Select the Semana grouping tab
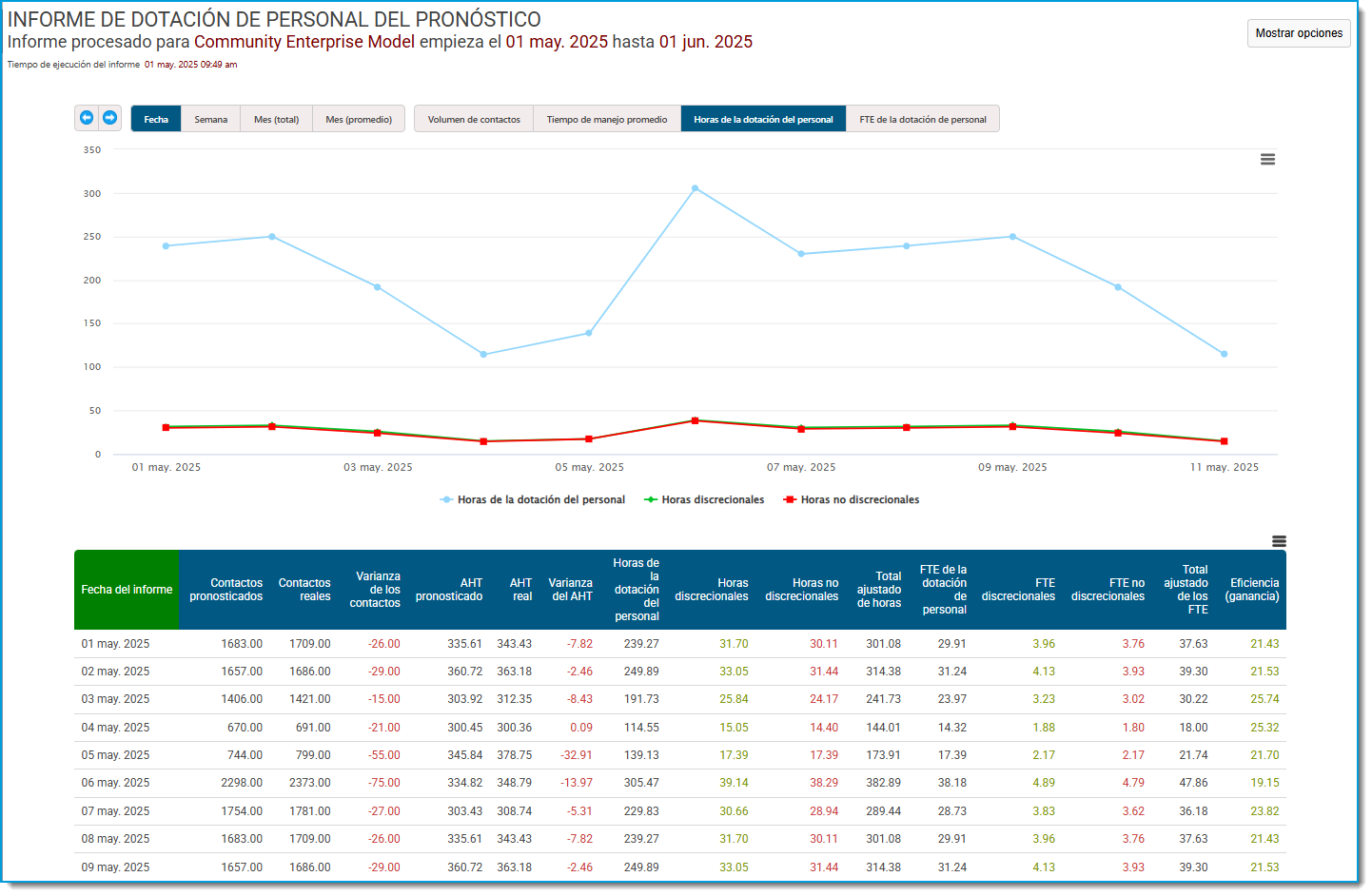The width and height of the screenshot is (1372, 896). click(211, 119)
